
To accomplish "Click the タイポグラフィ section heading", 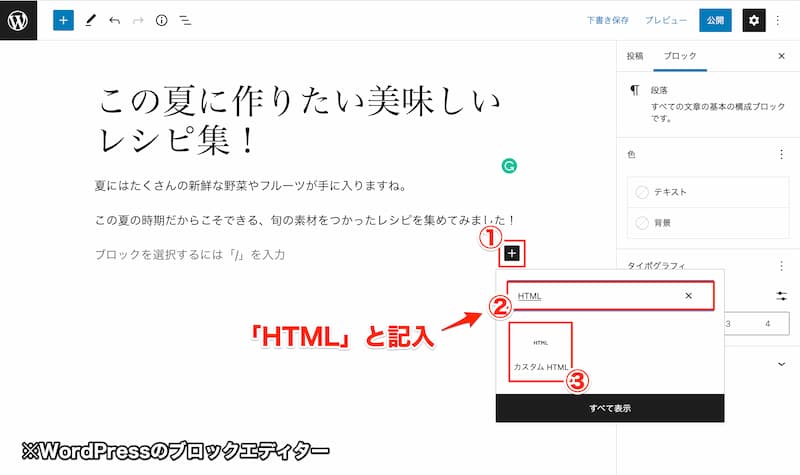I will 656,266.
